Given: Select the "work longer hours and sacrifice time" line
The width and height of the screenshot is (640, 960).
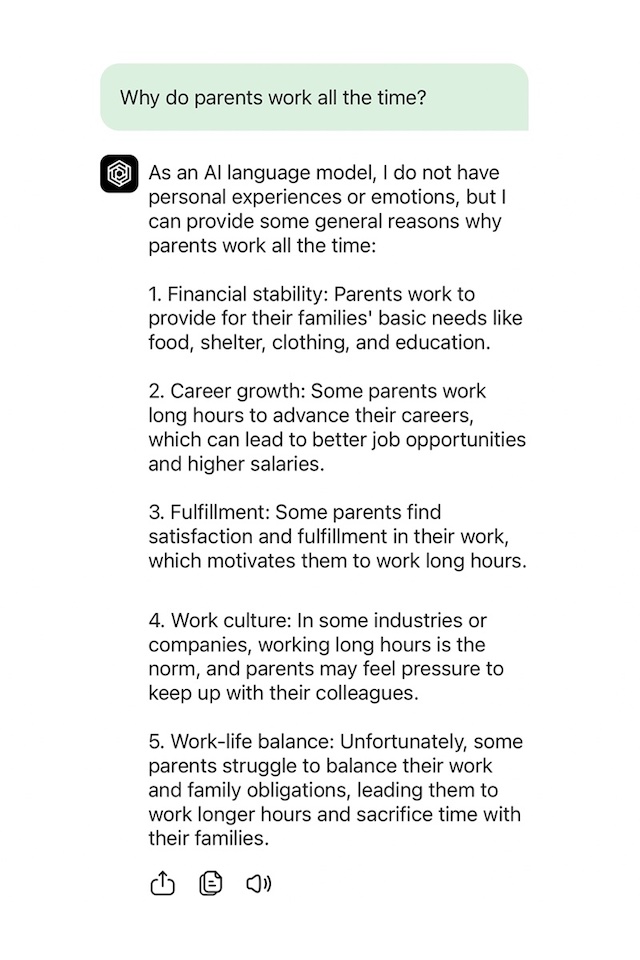Looking at the screenshot, I should click(x=334, y=814).
